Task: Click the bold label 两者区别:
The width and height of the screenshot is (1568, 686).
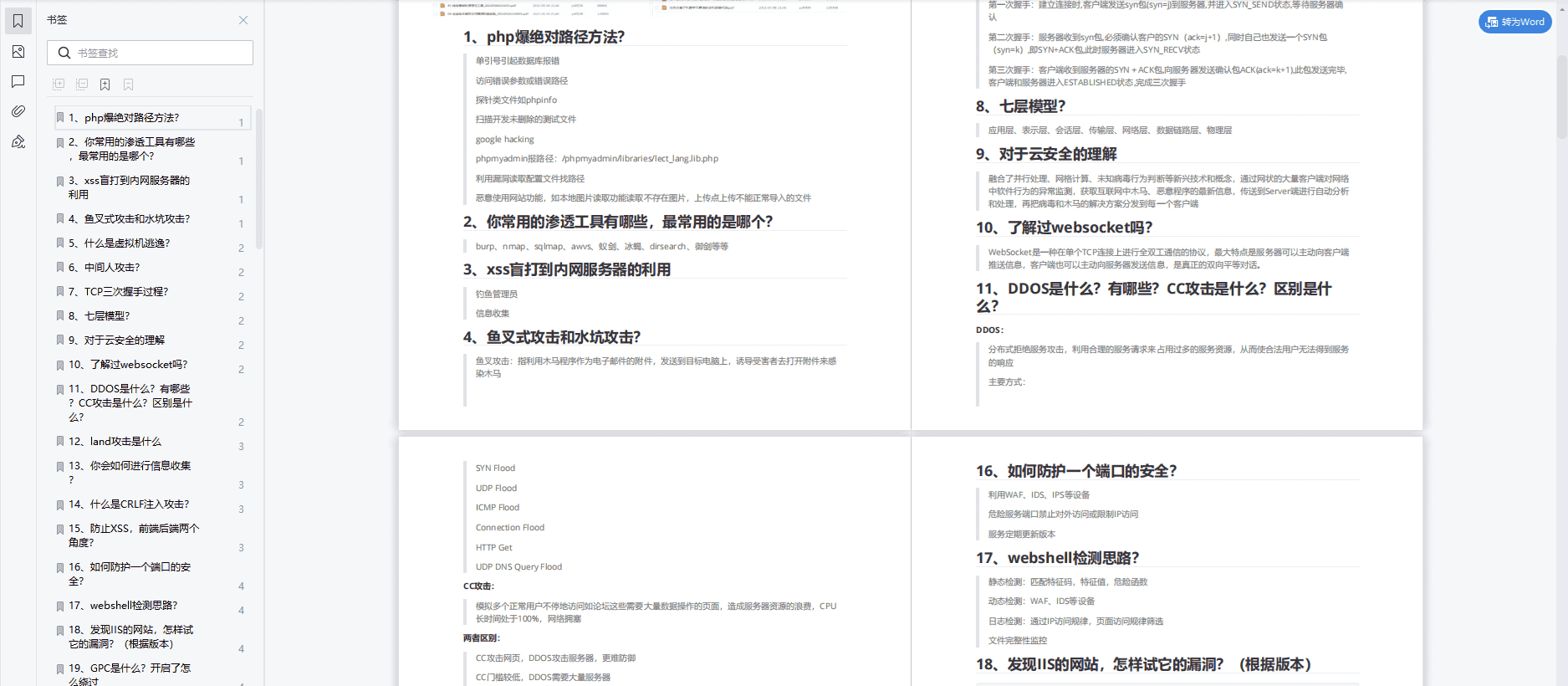Action: coord(482,638)
